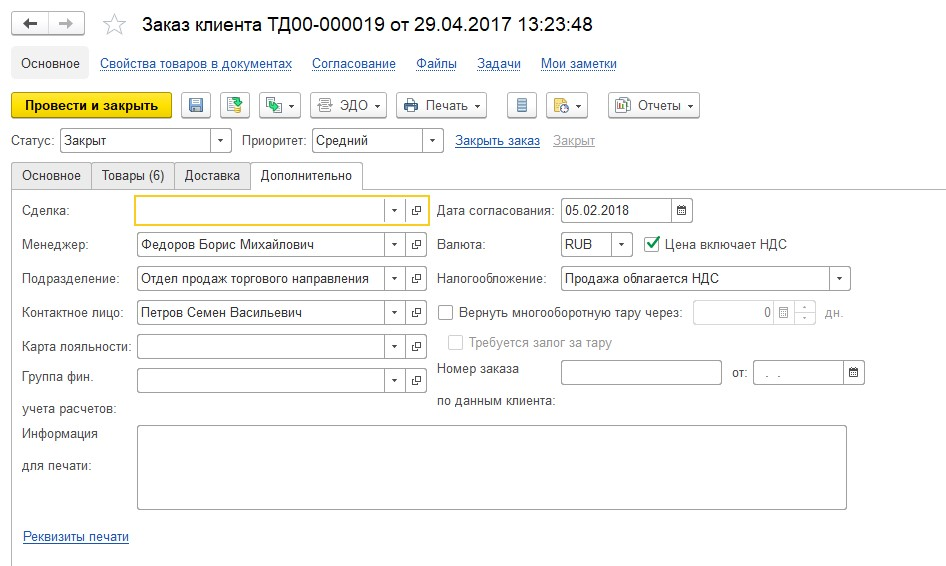Image resolution: width=946 pixels, height=566 pixels.
Task: Open calendar picker for Дата согласования
Action: tap(682, 211)
